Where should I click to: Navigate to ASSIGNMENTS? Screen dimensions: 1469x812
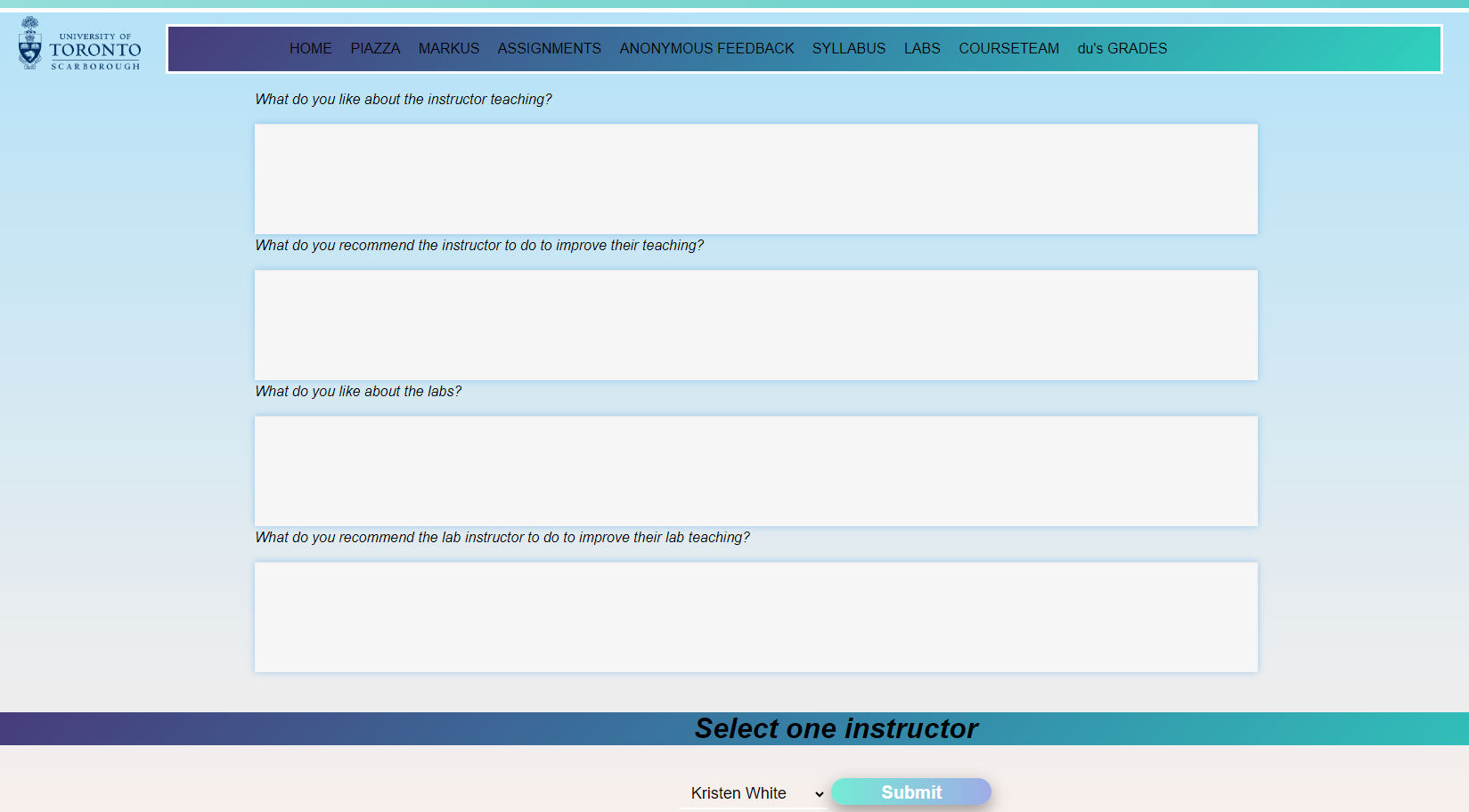(x=550, y=48)
